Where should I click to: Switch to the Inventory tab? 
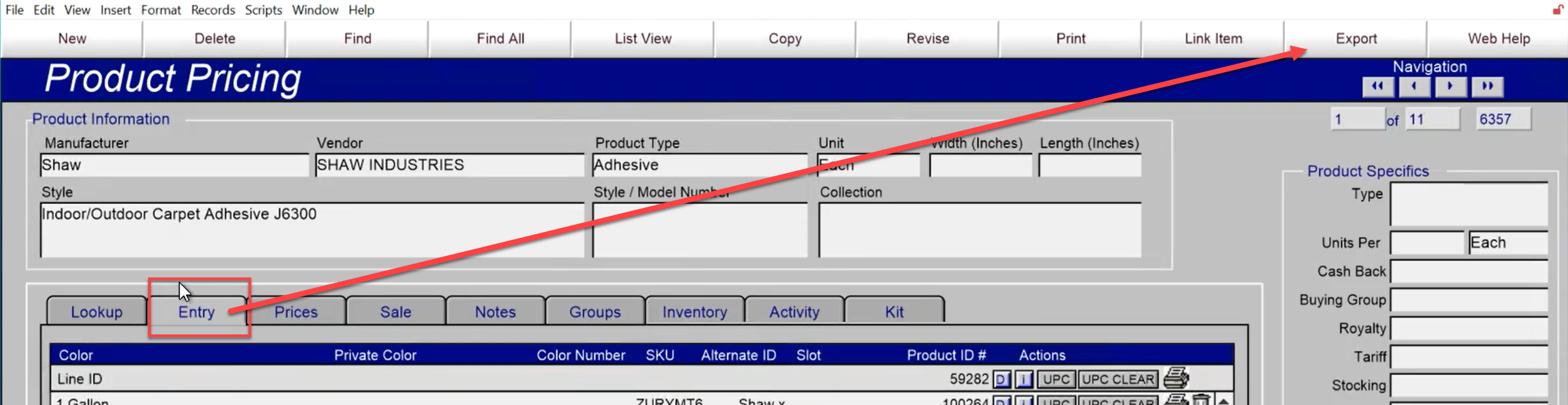point(694,311)
